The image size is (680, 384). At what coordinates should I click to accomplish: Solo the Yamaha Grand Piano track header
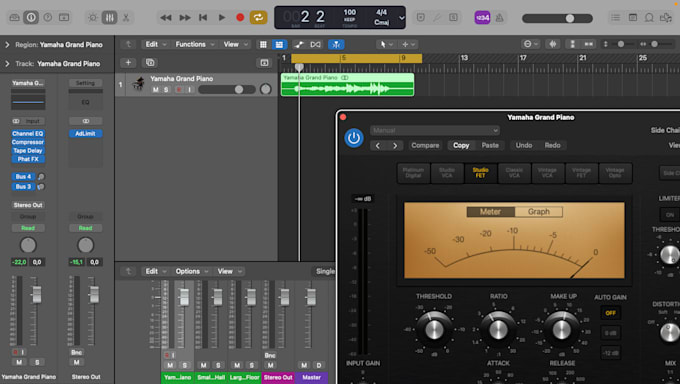(166, 90)
